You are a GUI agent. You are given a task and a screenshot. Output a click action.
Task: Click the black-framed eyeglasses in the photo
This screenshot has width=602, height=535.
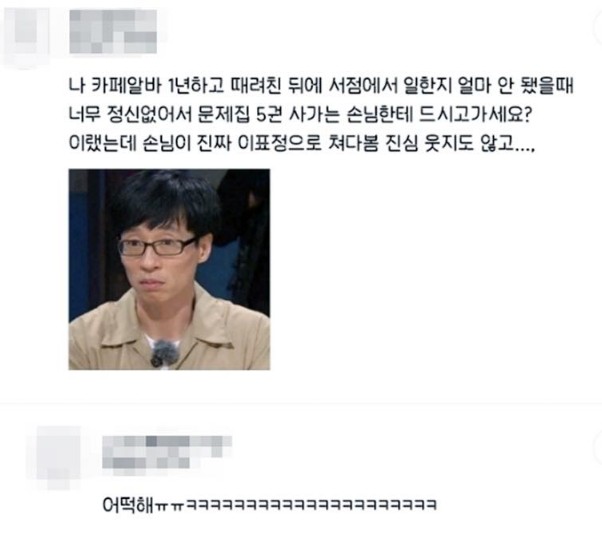157,247
